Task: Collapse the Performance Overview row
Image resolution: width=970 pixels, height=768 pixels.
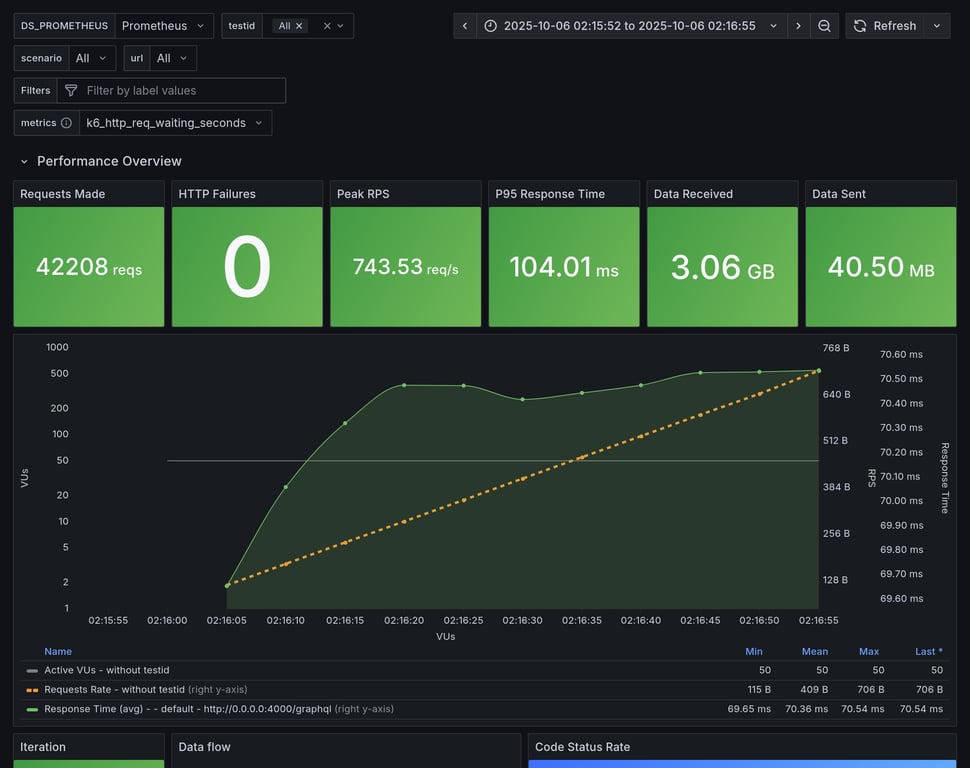Action: point(25,161)
